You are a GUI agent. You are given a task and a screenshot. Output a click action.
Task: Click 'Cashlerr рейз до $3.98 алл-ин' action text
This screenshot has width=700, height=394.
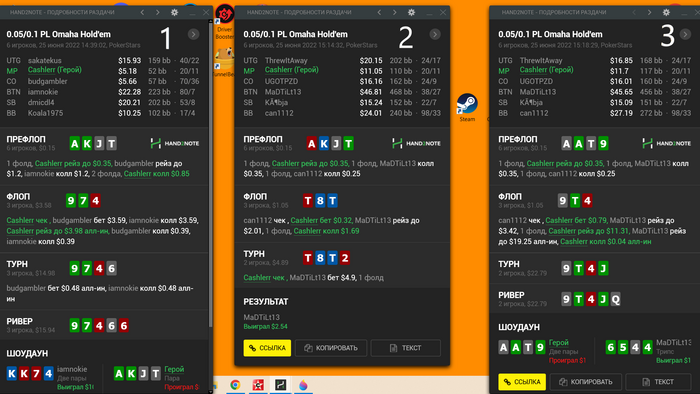pyautogui.click(x=58, y=231)
